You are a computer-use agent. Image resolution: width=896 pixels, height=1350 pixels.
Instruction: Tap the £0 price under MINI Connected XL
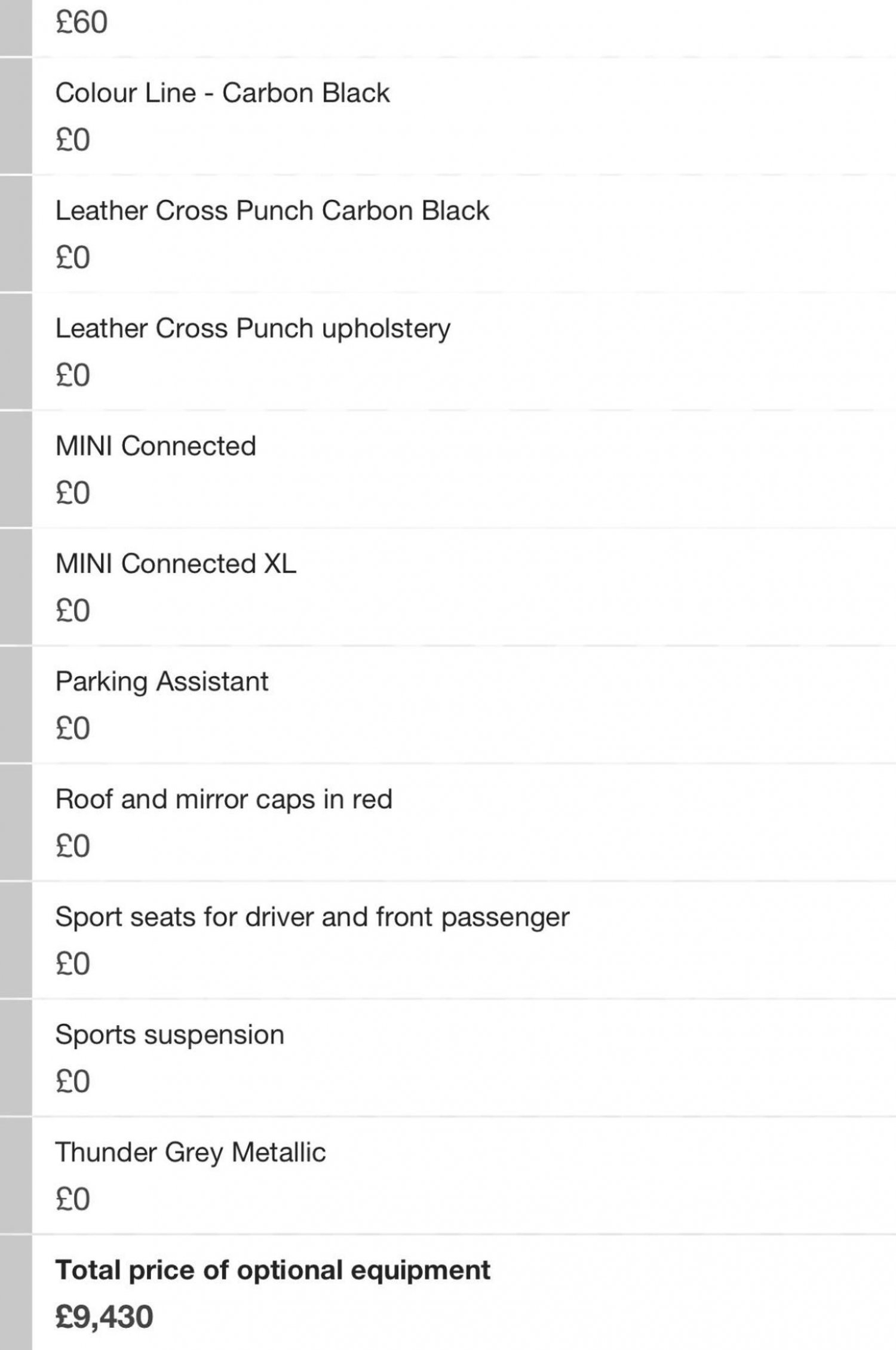72,610
